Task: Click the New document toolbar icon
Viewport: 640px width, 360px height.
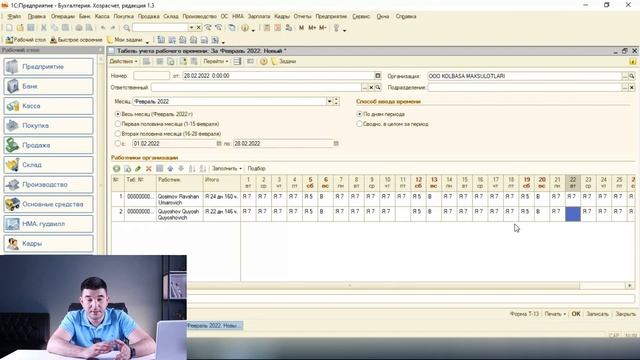Action: pyautogui.click(x=9, y=28)
